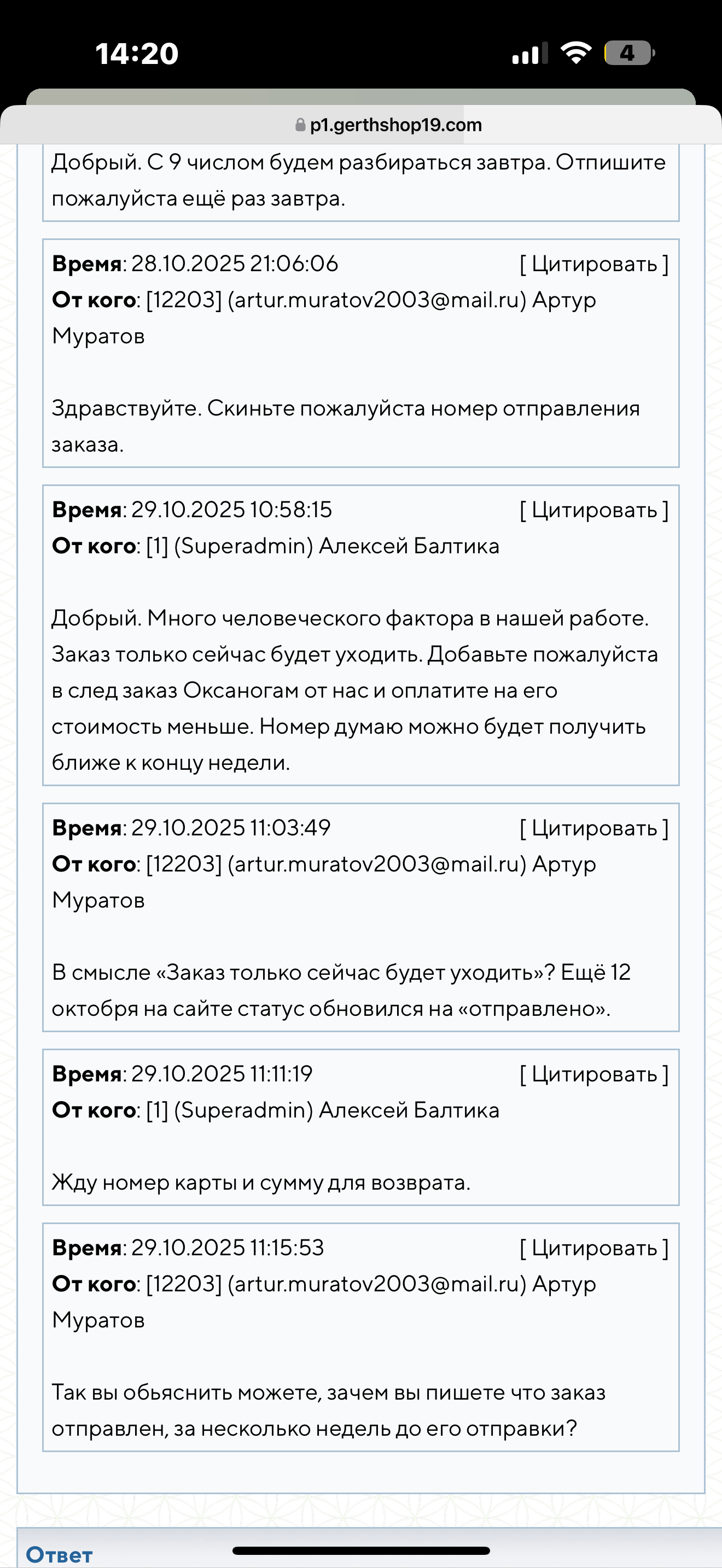Viewport: 722px width, 1568px height.
Task: Quote the 29.10.2025 11:15:53 message
Action: (593, 1248)
